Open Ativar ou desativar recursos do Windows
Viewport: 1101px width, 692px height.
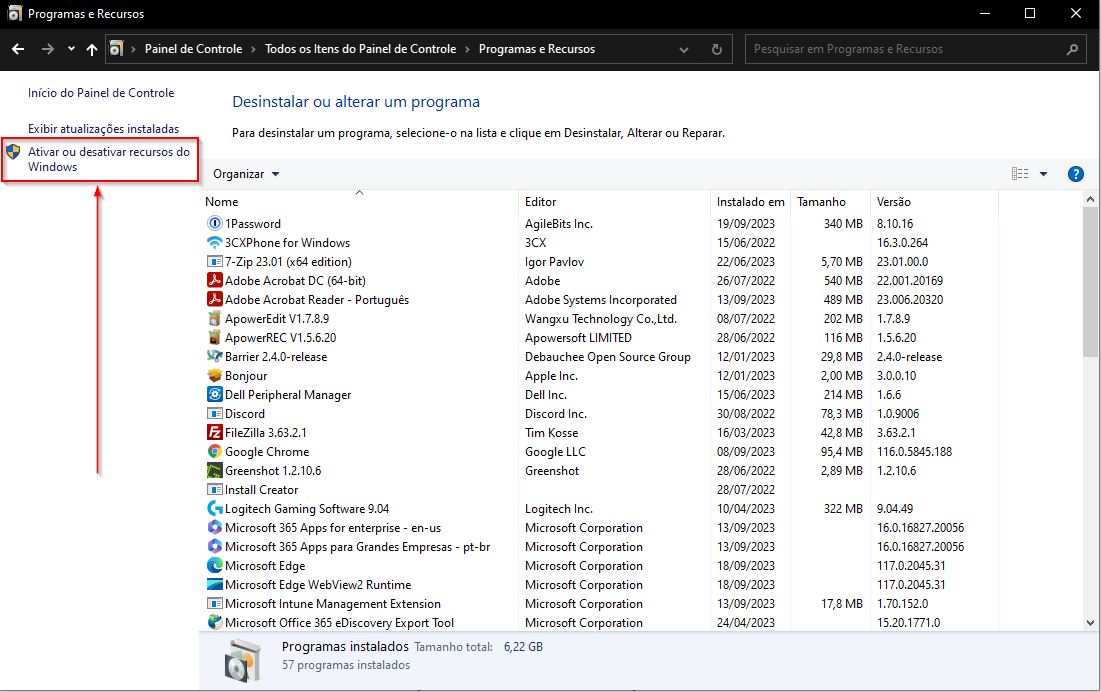click(x=109, y=159)
